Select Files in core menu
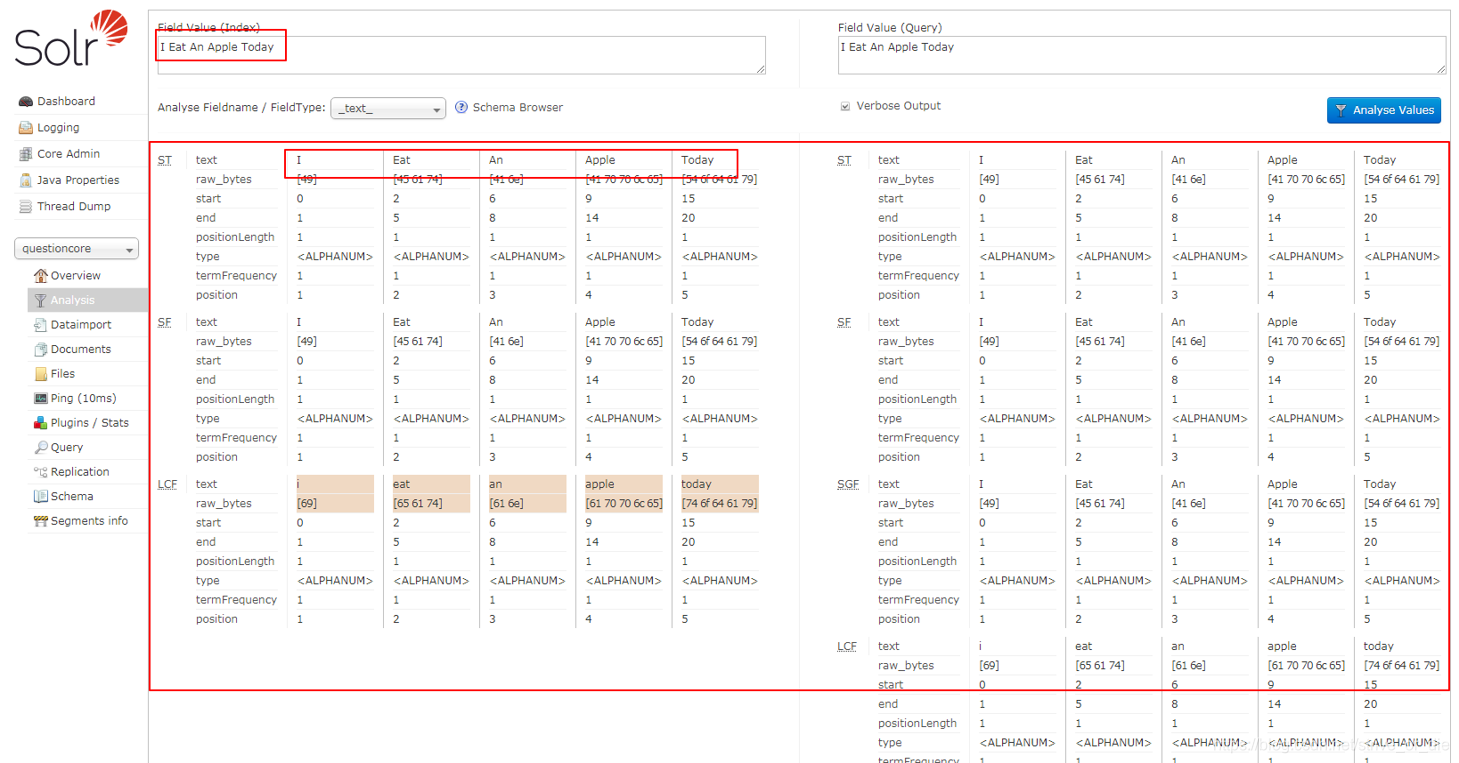The width and height of the screenshot is (1459, 763). tap(63, 374)
